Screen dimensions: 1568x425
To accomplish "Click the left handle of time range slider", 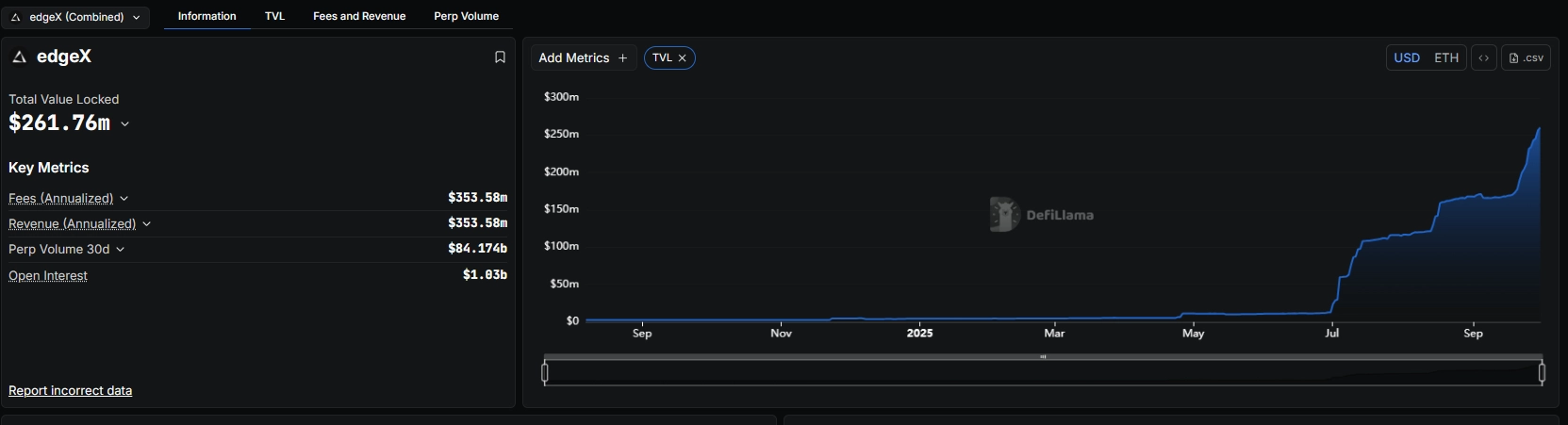I will coord(545,373).
